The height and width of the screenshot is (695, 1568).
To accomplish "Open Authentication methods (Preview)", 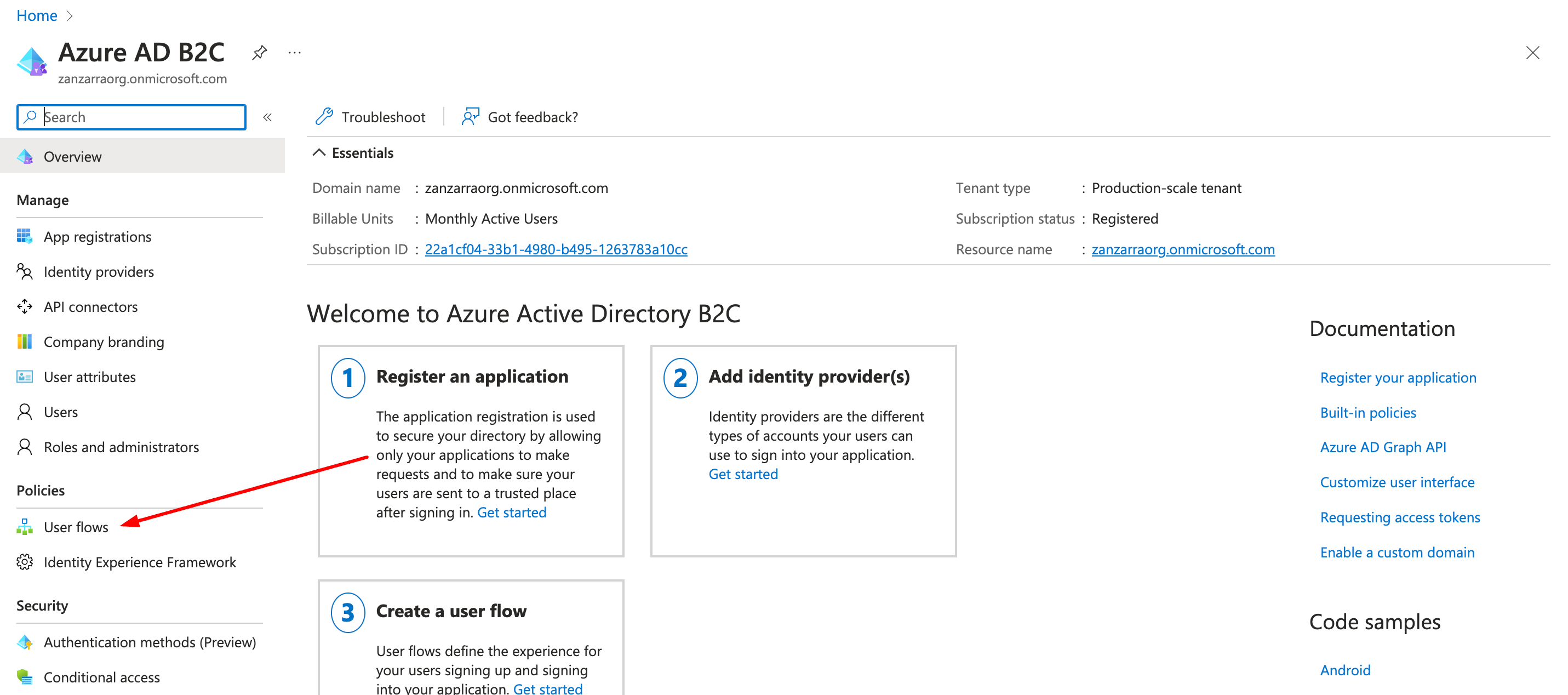I will tap(150, 642).
